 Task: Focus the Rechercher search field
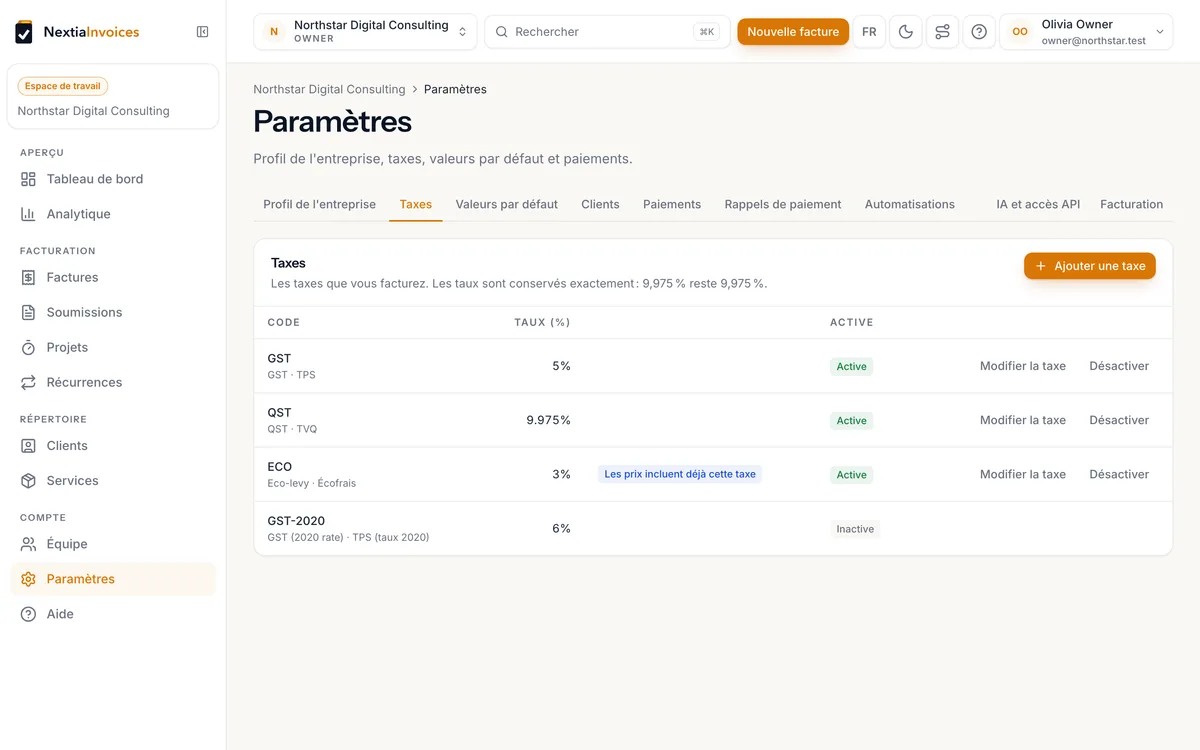point(608,32)
